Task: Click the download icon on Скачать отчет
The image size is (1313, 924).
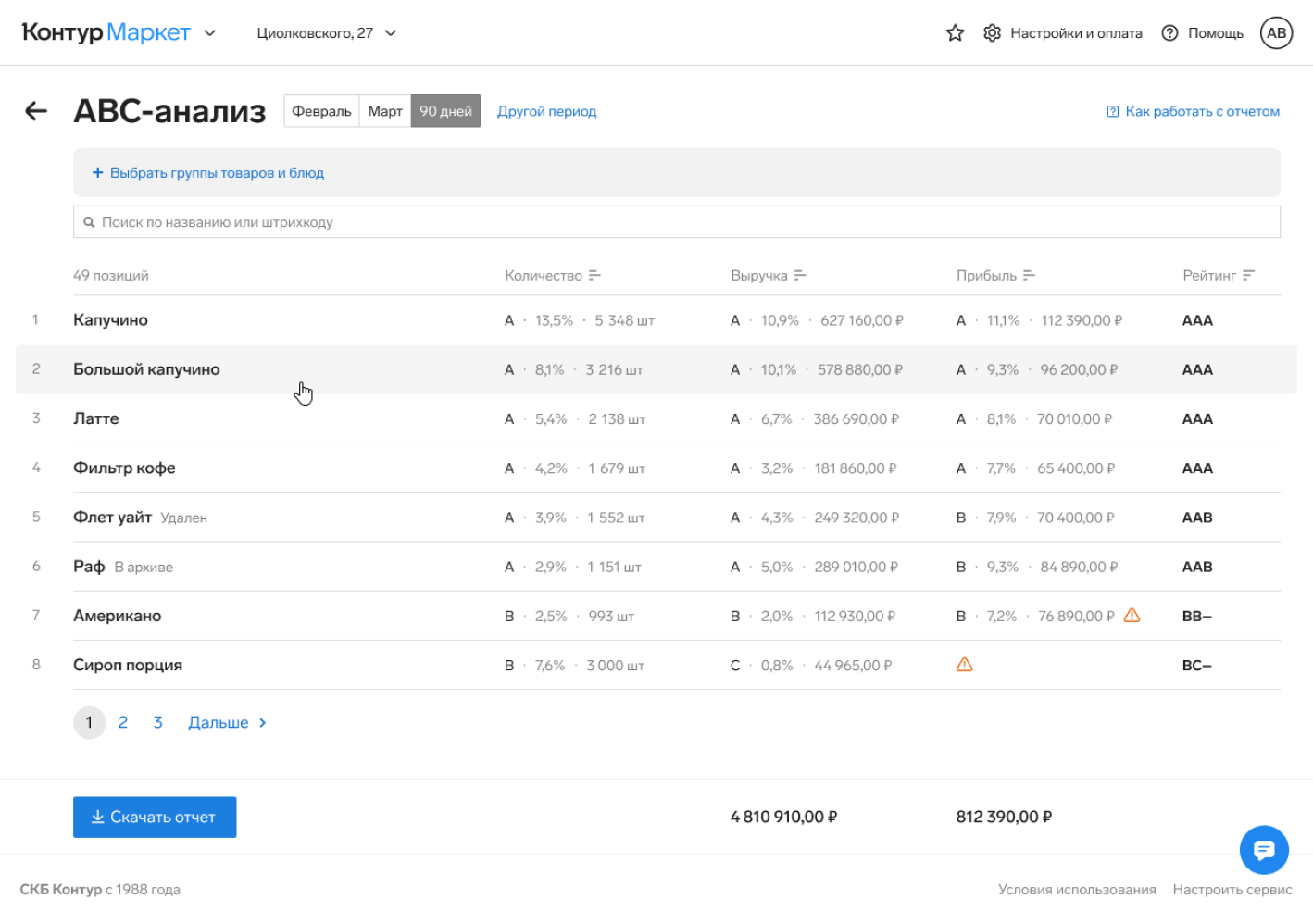Action: [x=97, y=817]
